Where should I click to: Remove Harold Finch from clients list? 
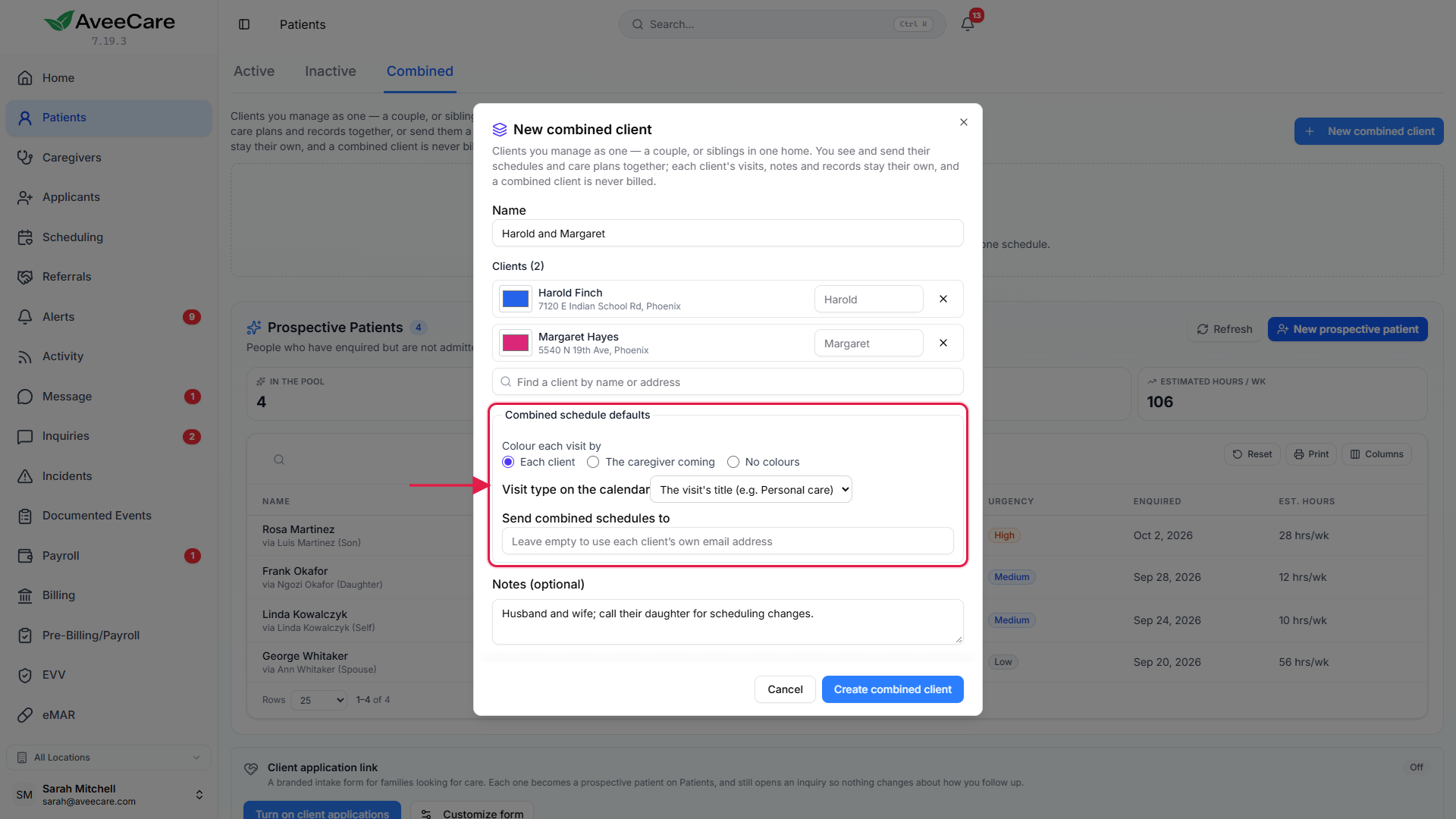(943, 299)
